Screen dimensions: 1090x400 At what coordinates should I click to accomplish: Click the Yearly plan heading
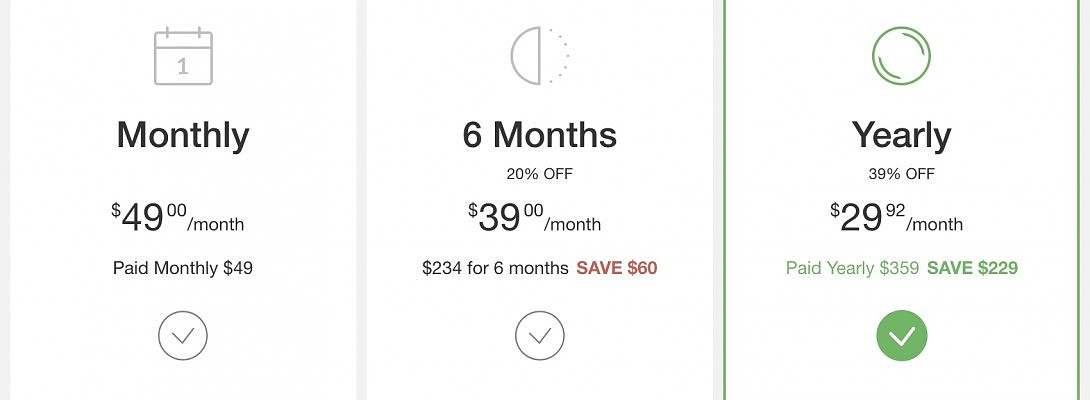902,134
